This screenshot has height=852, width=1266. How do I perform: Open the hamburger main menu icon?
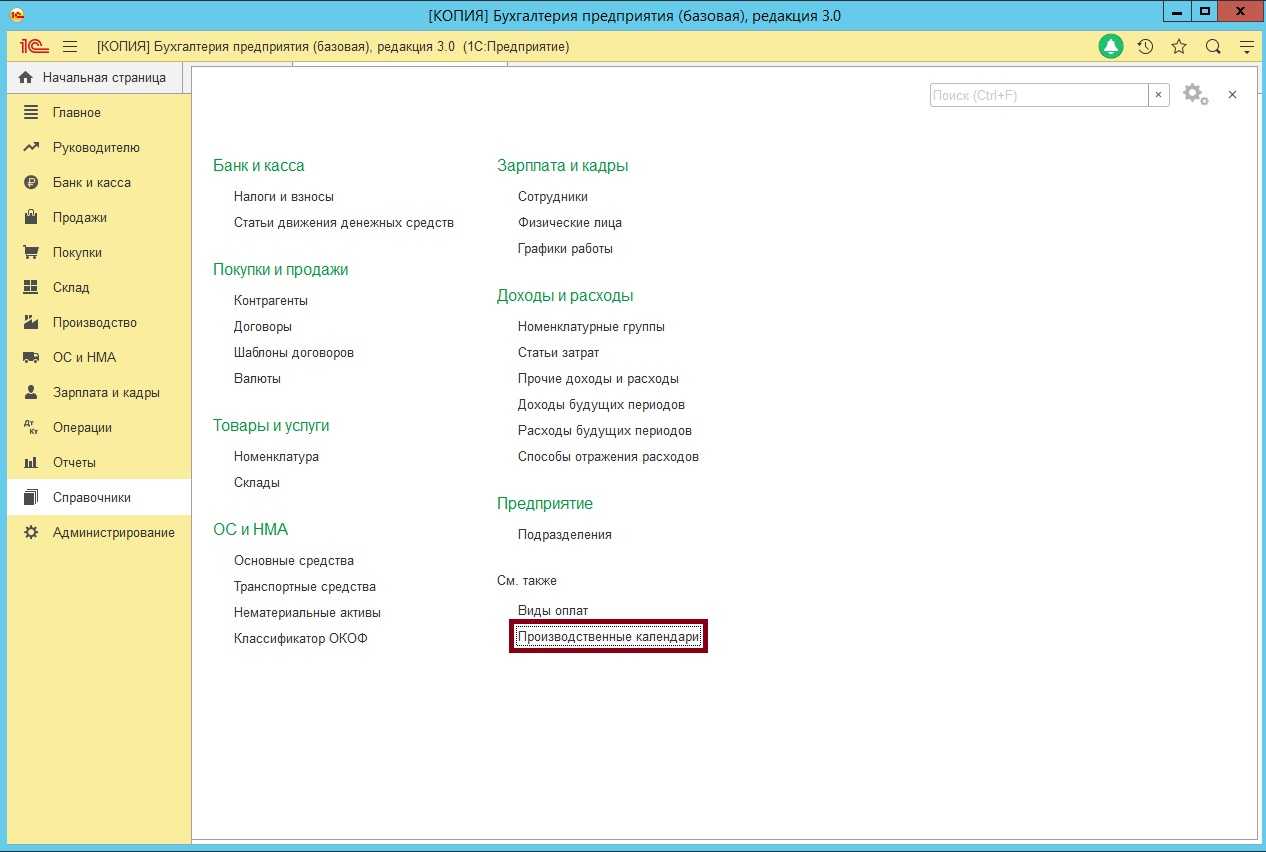click(70, 47)
